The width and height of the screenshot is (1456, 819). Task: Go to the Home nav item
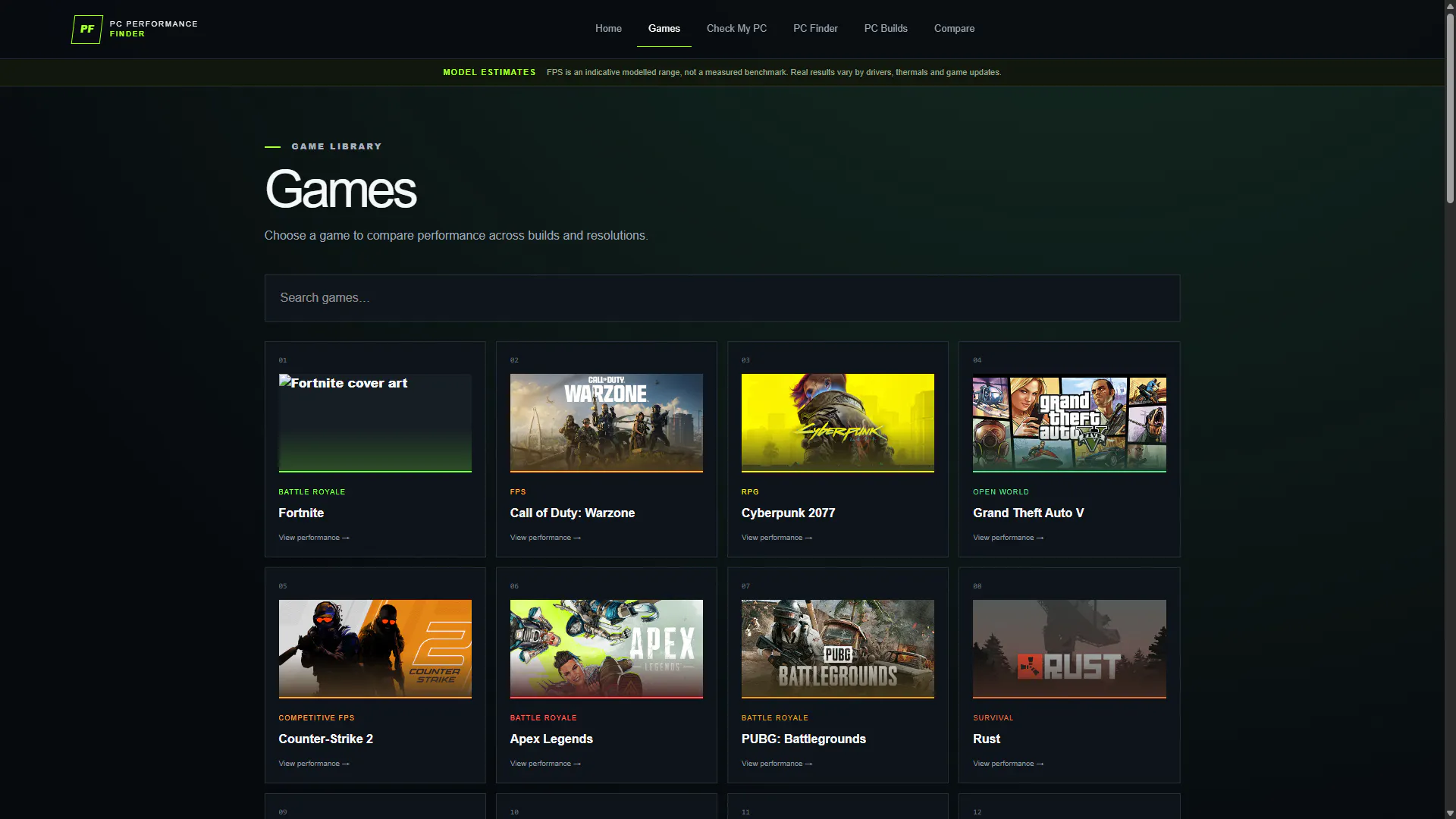(x=608, y=29)
